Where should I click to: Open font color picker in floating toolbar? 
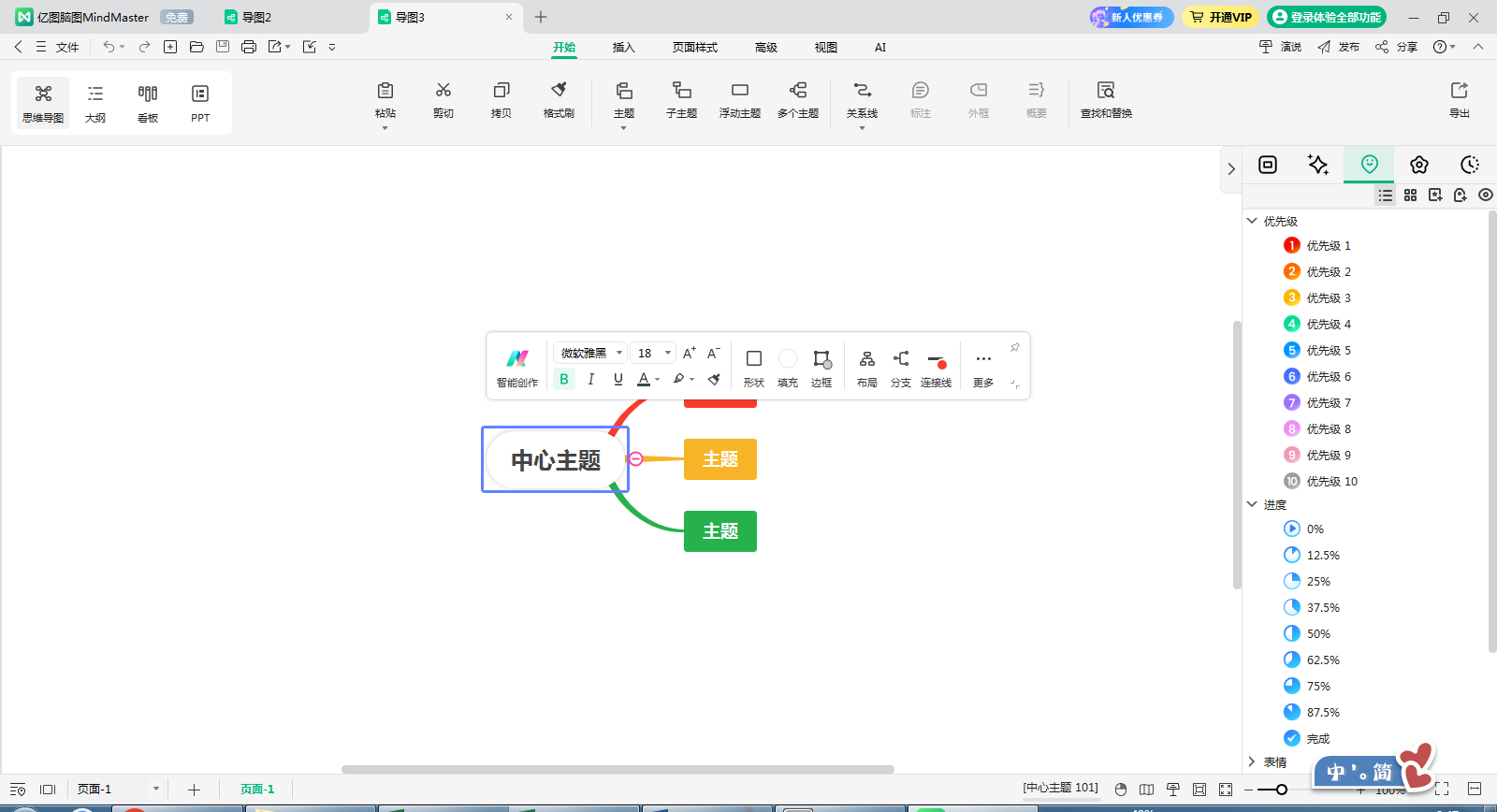pyautogui.click(x=648, y=379)
